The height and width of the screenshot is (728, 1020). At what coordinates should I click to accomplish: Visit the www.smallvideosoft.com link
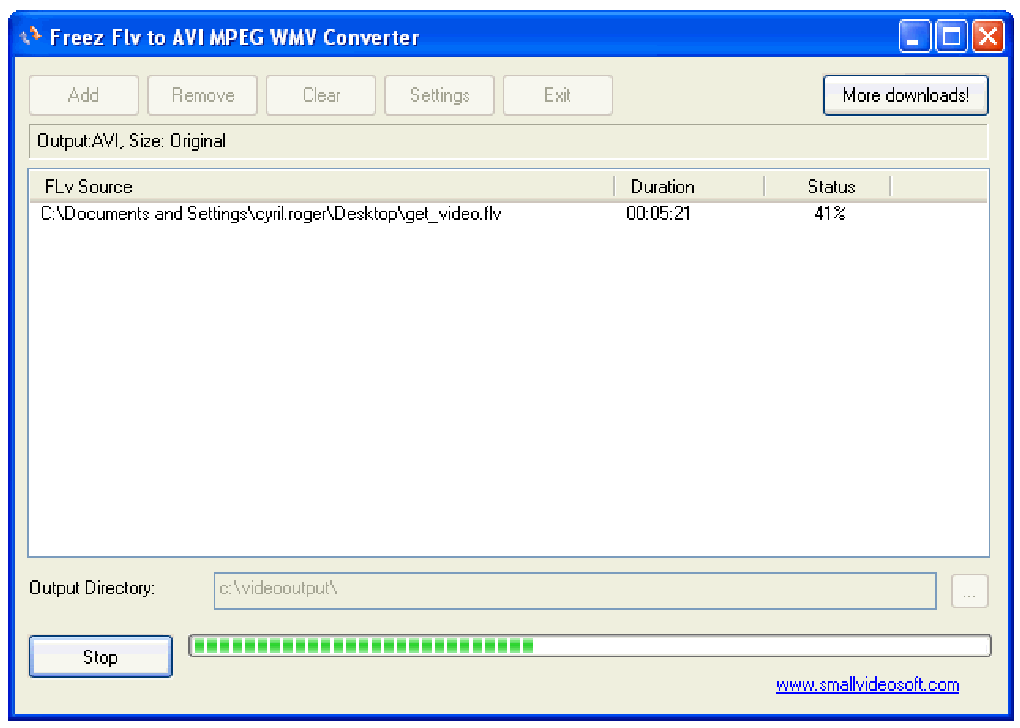coord(867,684)
